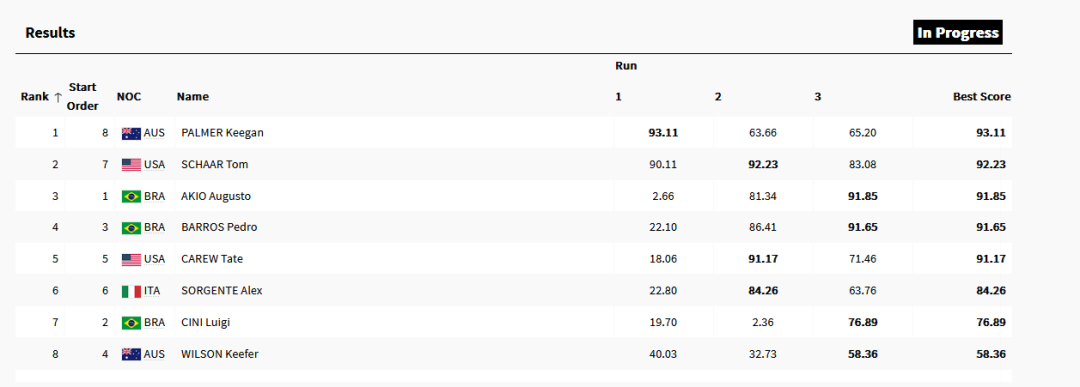This screenshot has width=1080, height=387.
Task: Click the USA flag next to CAREW Tate
Action: 132,260
